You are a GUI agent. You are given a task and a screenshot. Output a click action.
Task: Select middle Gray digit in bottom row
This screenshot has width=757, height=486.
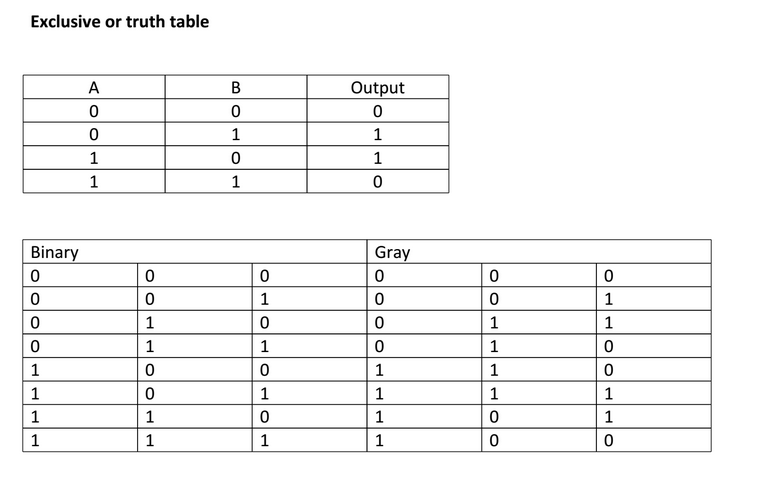(494, 441)
